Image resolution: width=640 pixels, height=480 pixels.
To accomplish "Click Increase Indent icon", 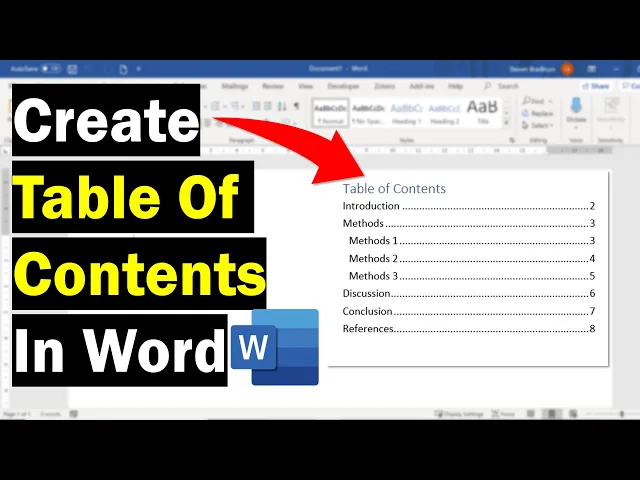I will coord(268,107).
